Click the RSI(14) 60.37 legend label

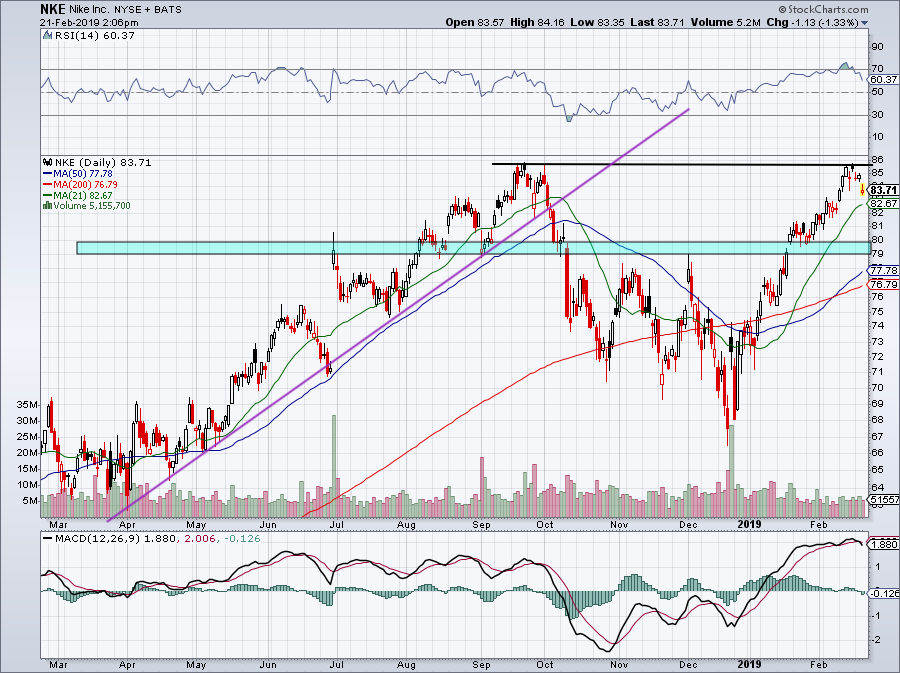95,36
